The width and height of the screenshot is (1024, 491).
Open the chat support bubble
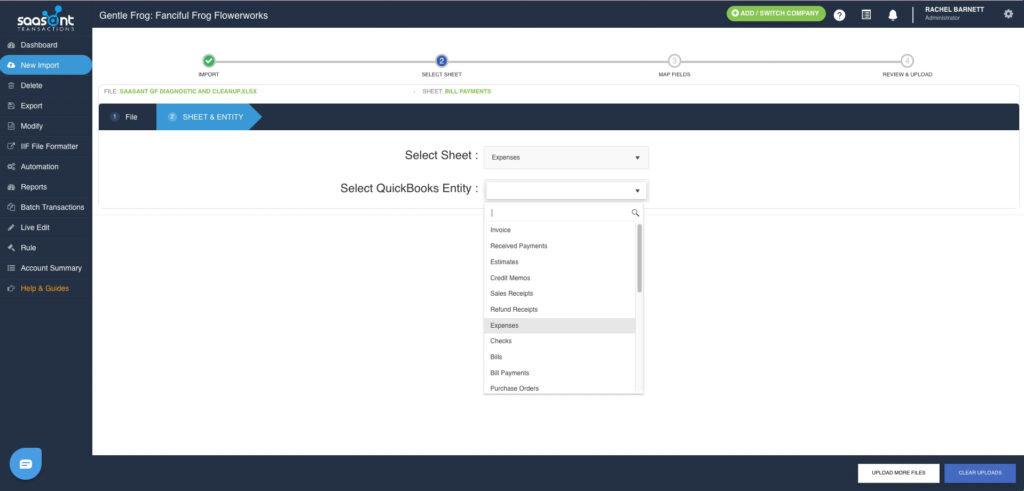[x=26, y=464]
